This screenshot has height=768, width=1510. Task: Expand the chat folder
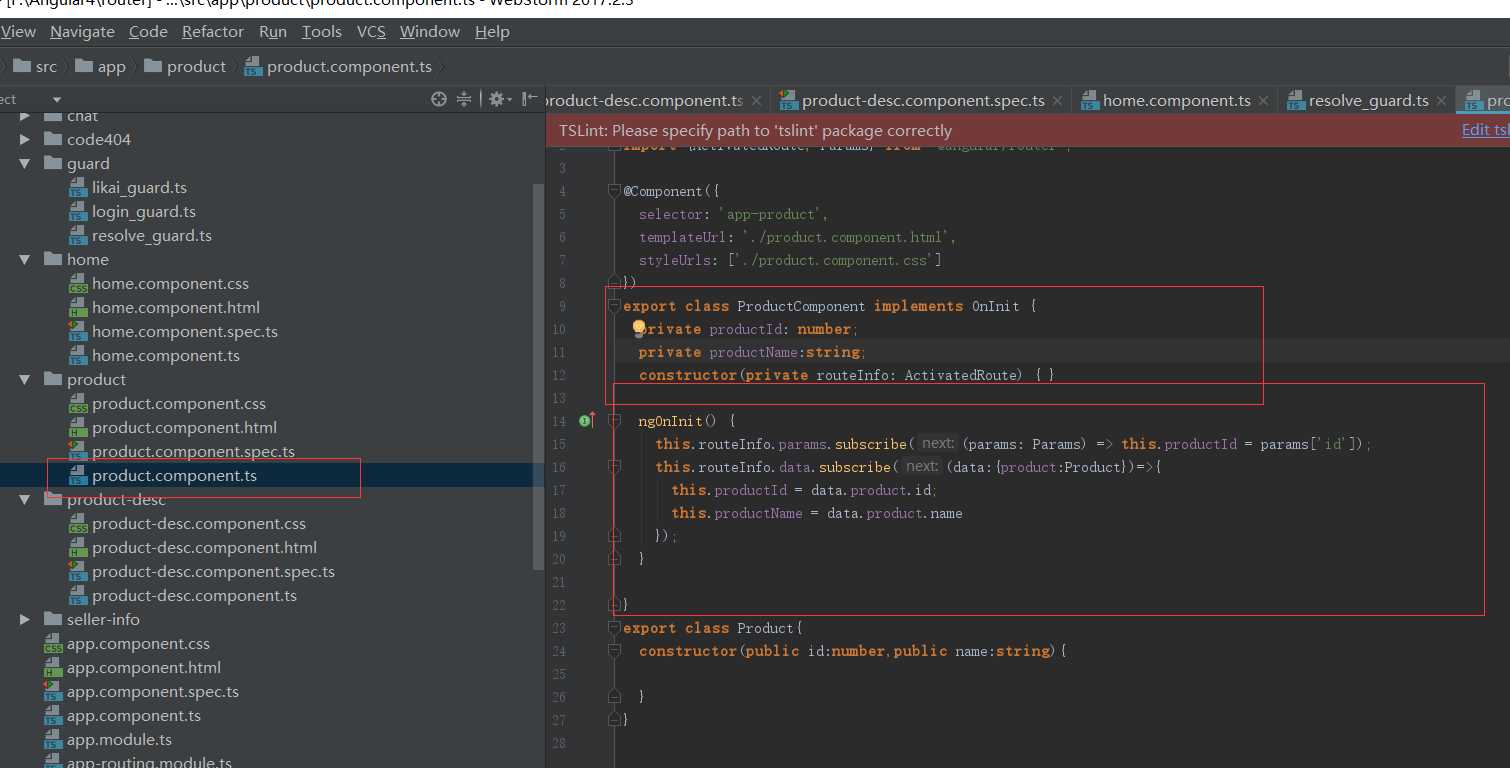pyautogui.click(x=26, y=116)
